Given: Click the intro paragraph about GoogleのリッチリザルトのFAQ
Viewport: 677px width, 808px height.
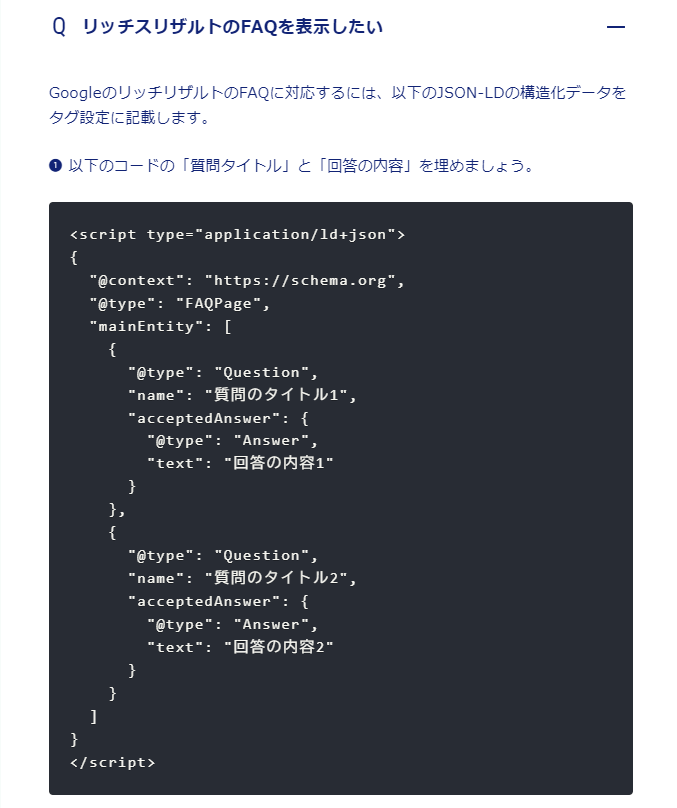Looking at the screenshot, I should [337, 105].
